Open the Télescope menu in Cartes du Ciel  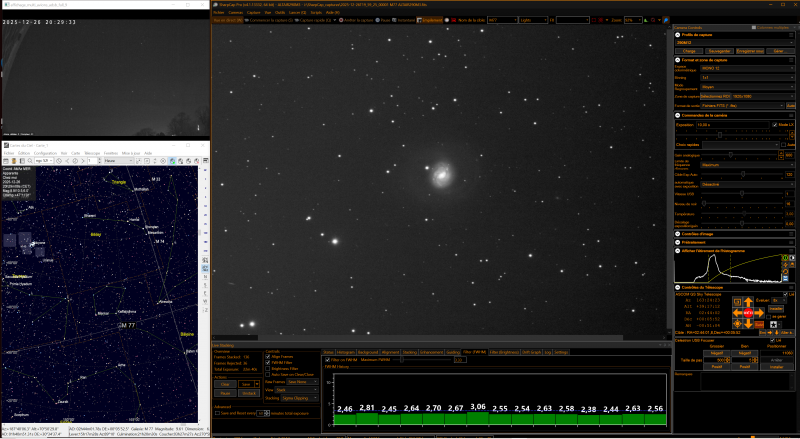[x=92, y=153]
